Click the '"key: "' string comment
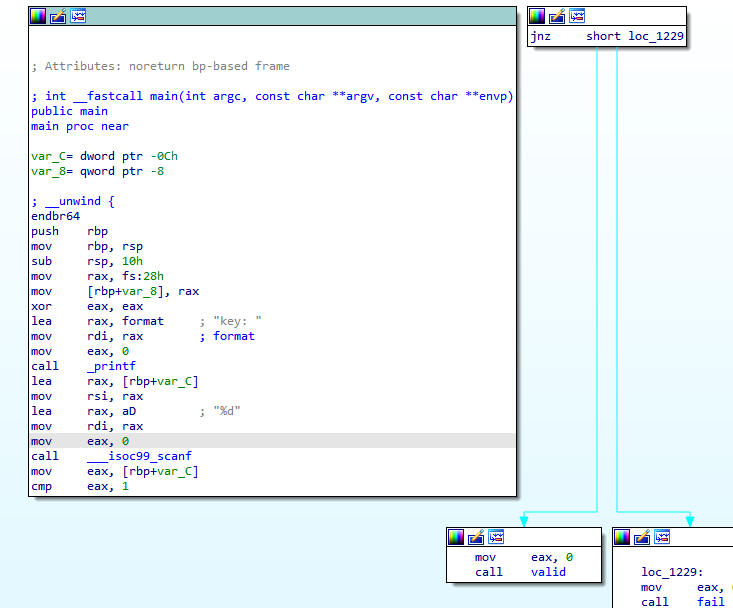The height and width of the screenshot is (608, 733). pos(237,321)
